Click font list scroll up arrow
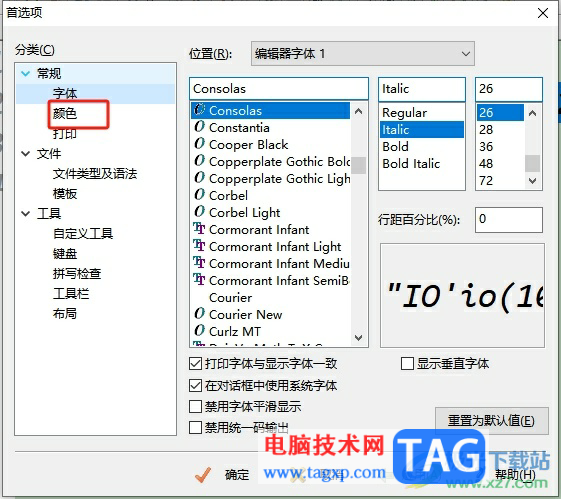The image size is (561, 499). click(358, 112)
